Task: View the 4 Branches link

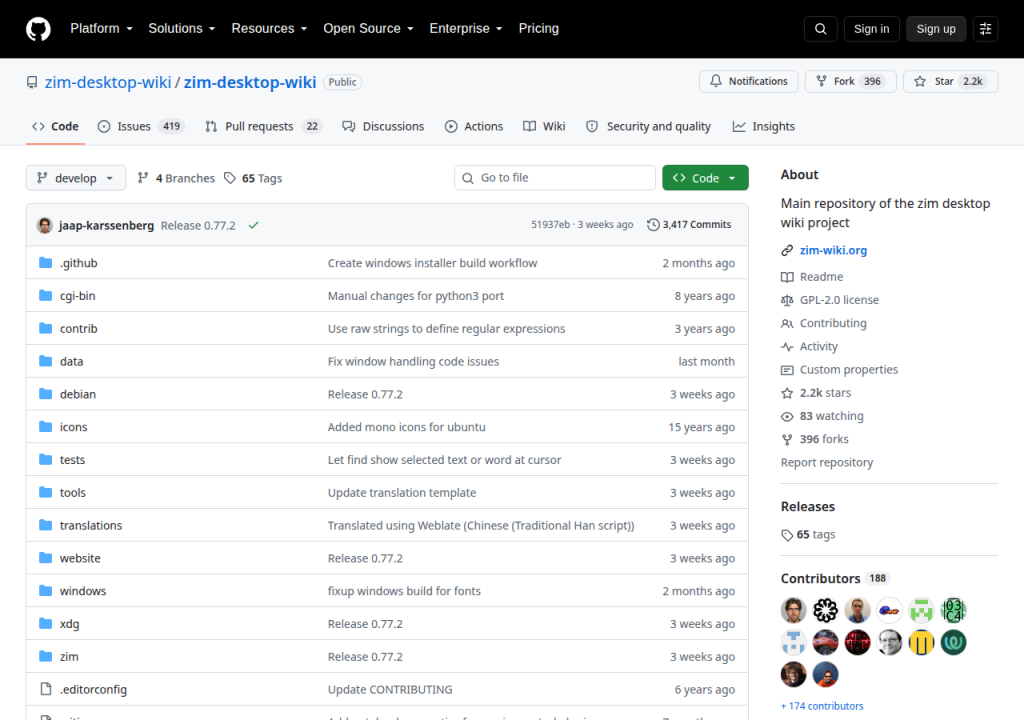Action: point(176,178)
